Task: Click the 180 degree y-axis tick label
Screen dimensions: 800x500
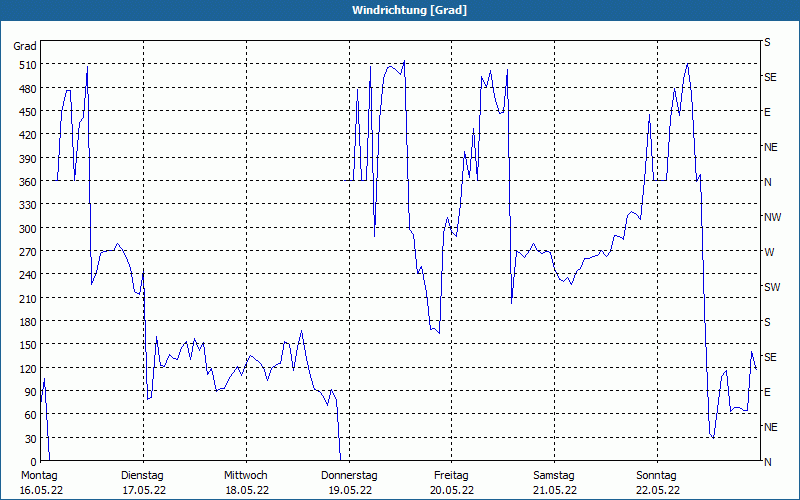Action: pyautogui.click(x=26, y=322)
